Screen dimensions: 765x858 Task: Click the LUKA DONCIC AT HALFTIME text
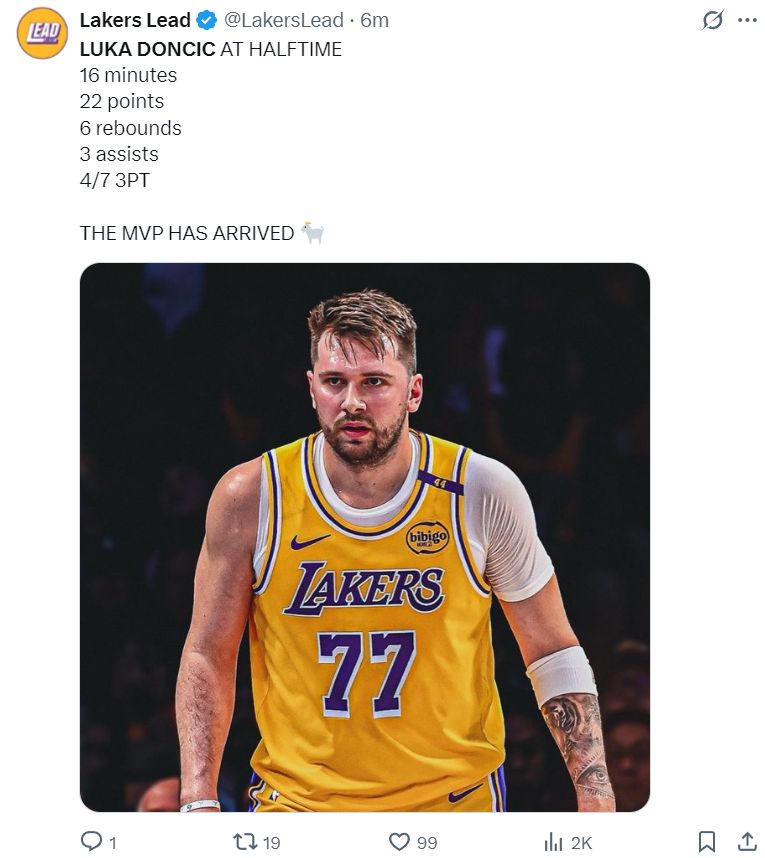coord(210,49)
